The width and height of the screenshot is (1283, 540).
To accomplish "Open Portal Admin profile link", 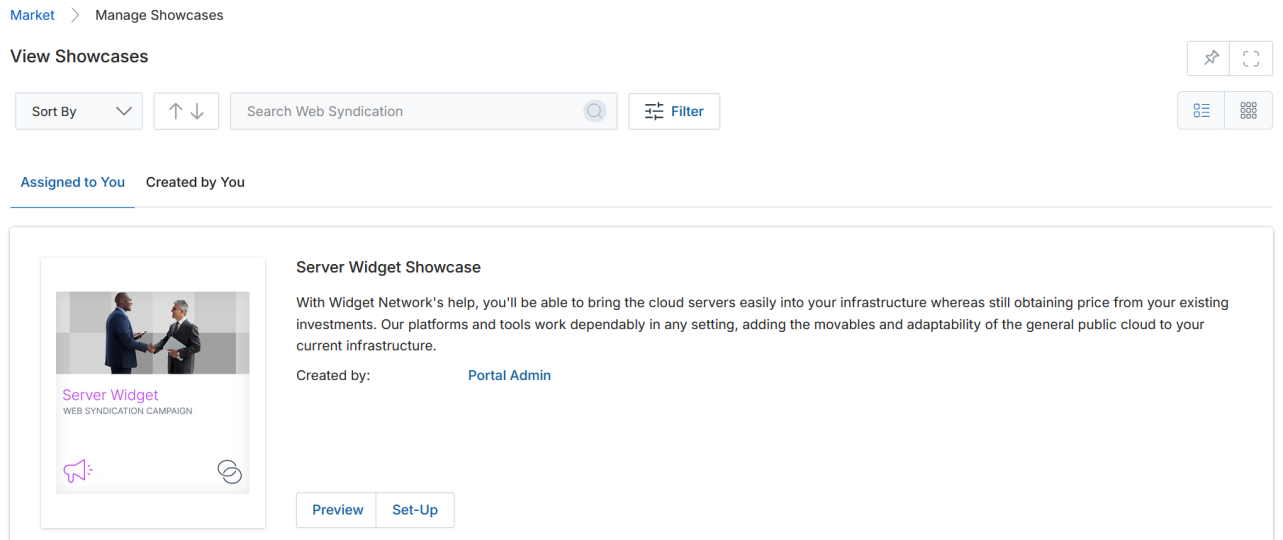I will click(509, 375).
